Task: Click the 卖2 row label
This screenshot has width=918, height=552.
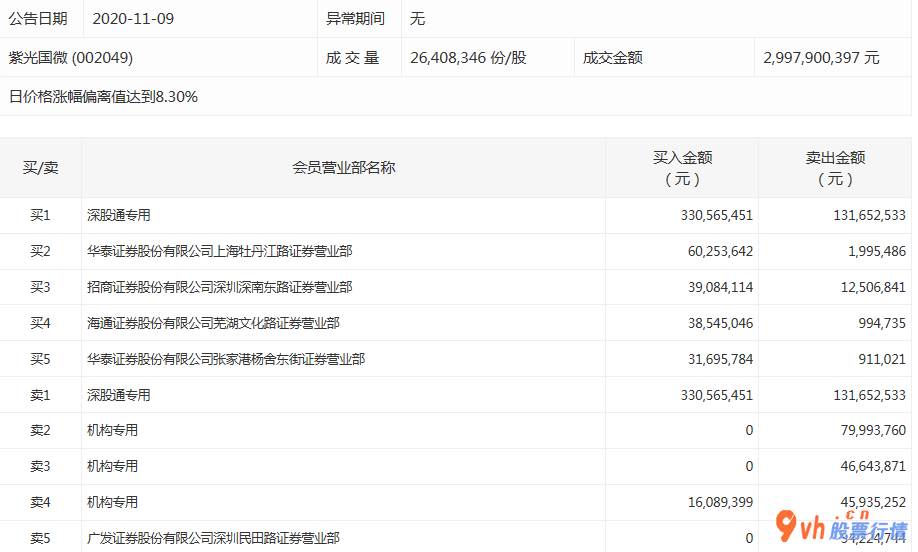Action: 40,430
